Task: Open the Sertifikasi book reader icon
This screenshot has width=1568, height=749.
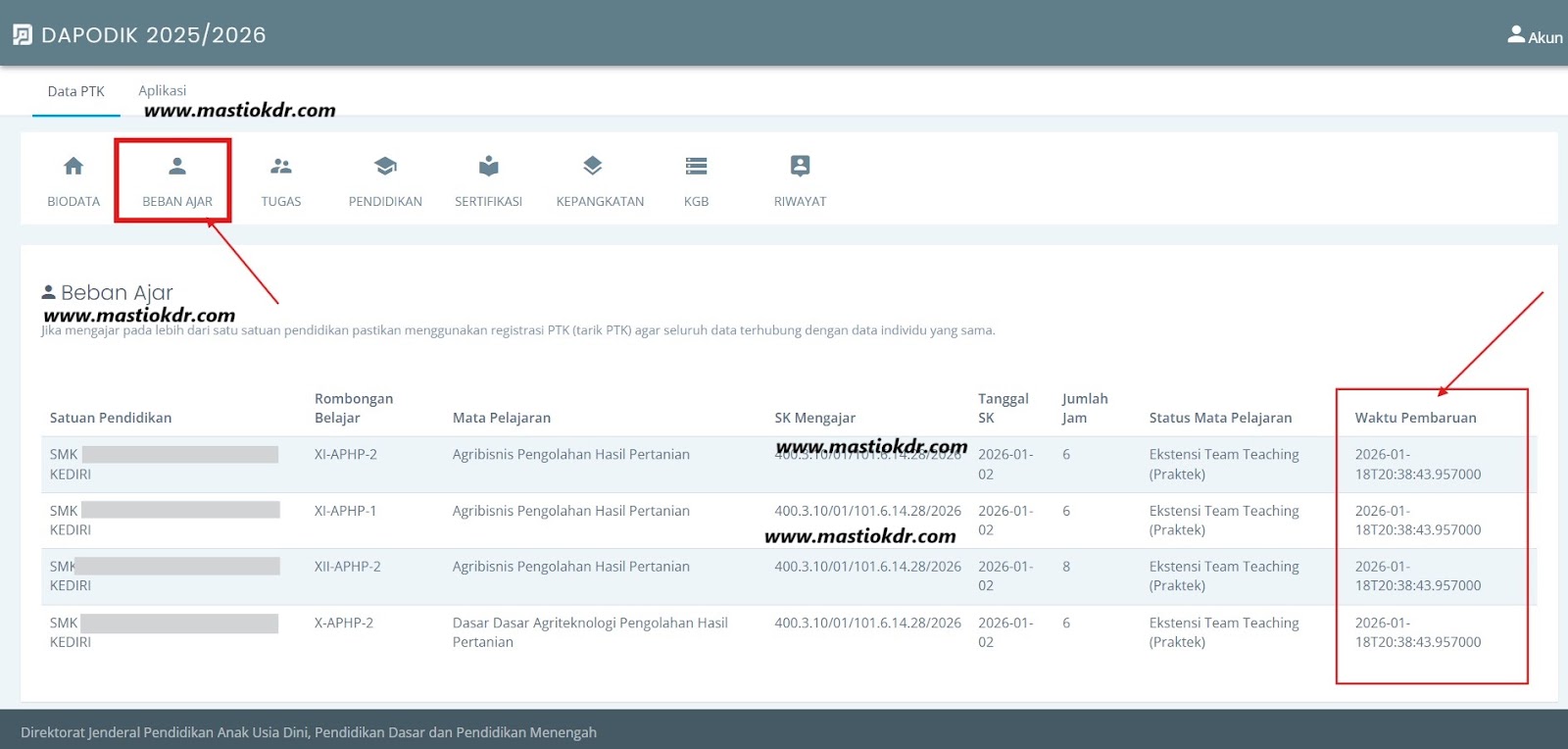Action: [489, 166]
